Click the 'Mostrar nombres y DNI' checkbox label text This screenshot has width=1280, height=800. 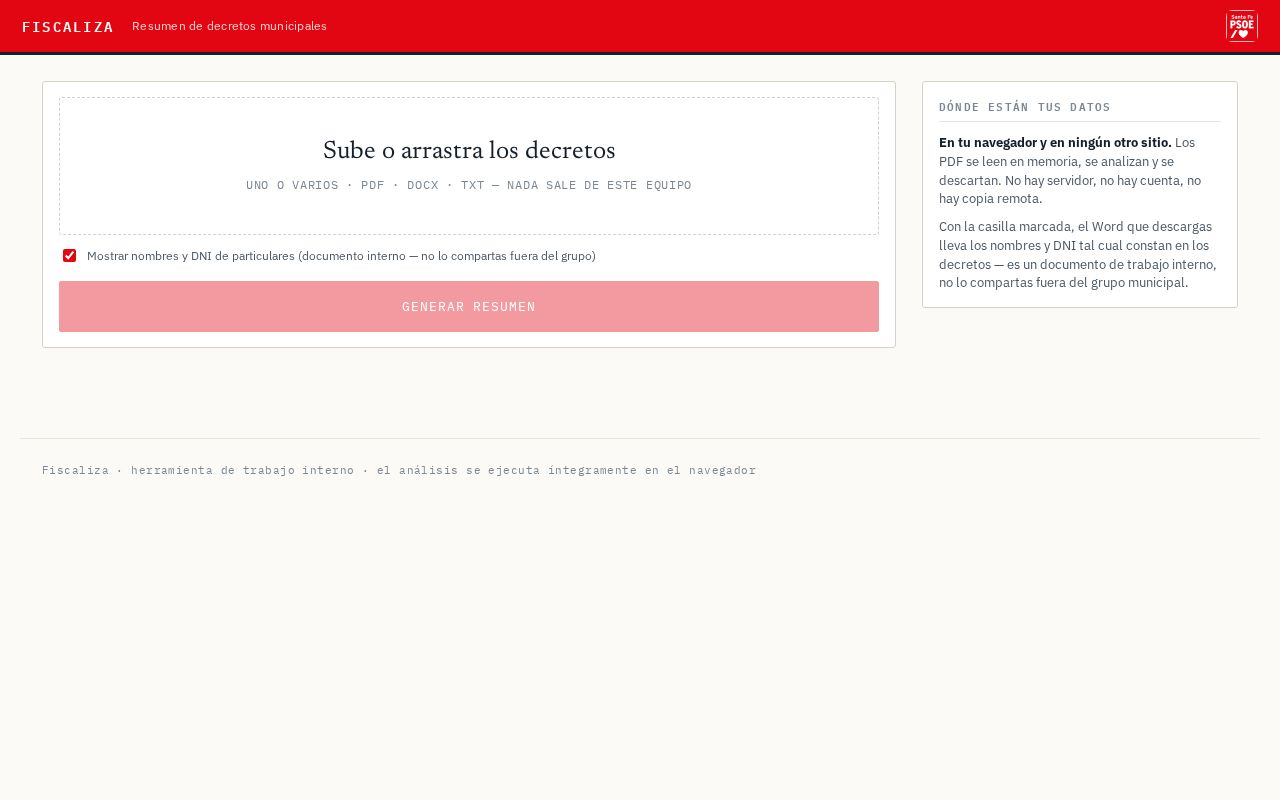tap(341, 256)
